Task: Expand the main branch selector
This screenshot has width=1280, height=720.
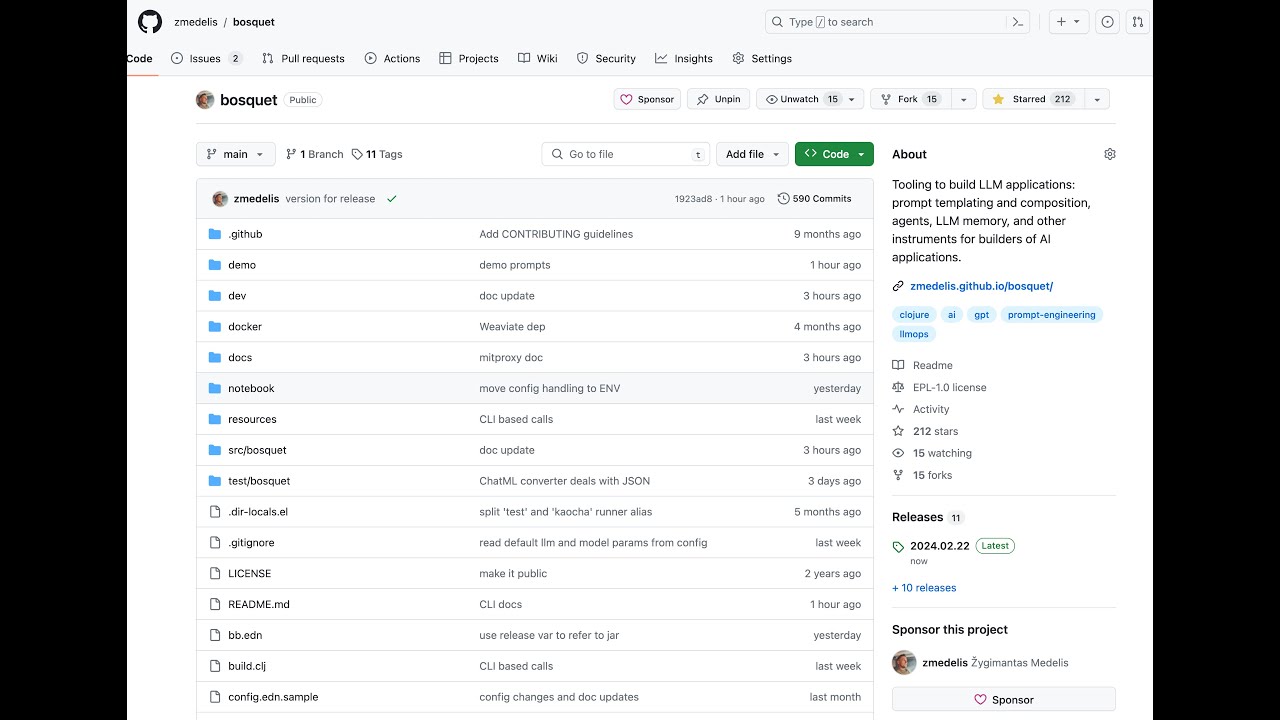Action: (x=236, y=154)
